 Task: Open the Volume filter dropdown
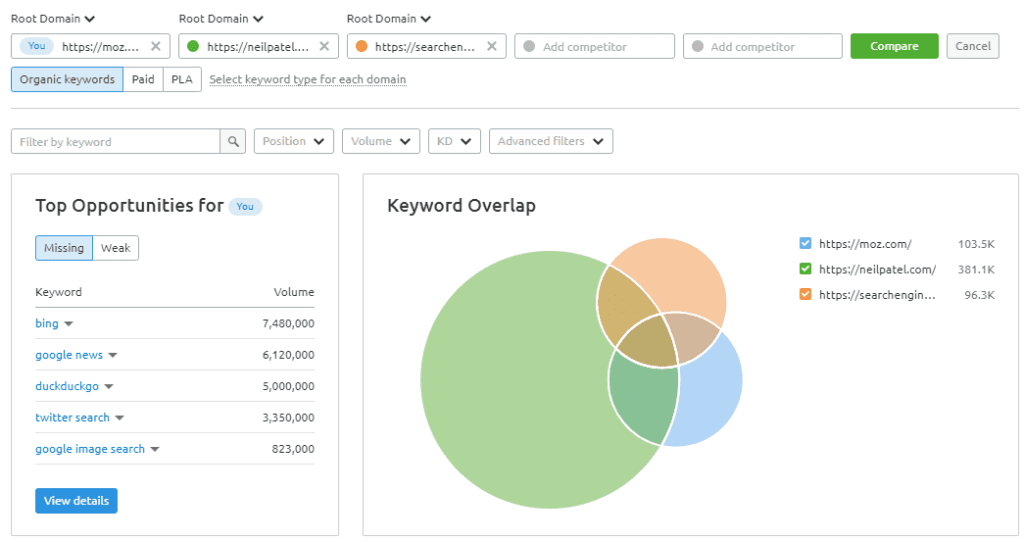[381, 141]
